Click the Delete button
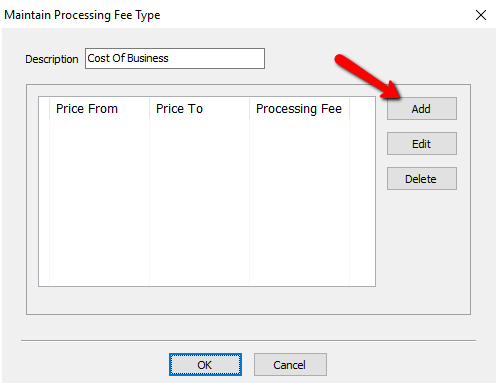This screenshot has width=499, height=383. point(422,179)
